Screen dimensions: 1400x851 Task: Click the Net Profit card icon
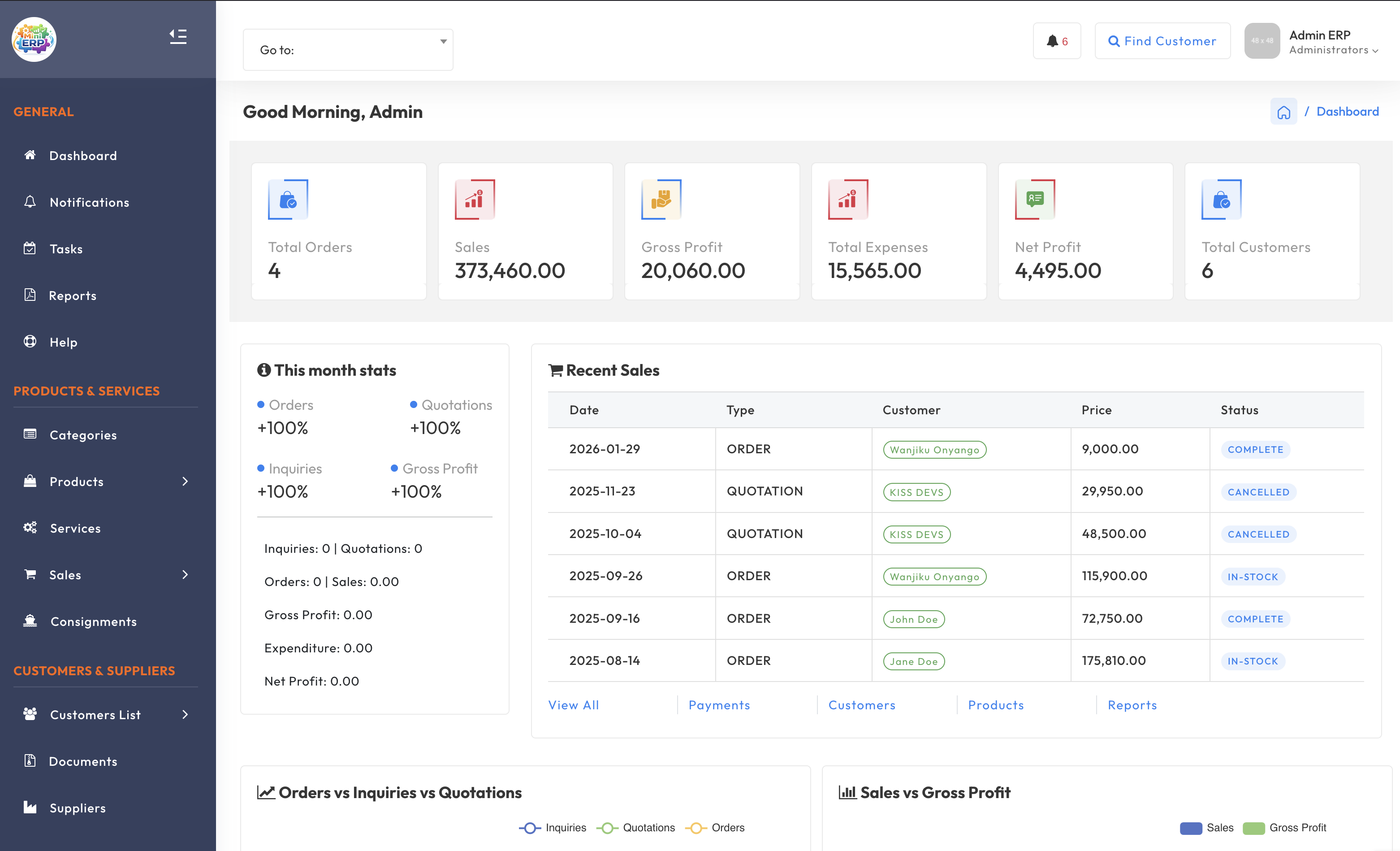pos(1034,200)
